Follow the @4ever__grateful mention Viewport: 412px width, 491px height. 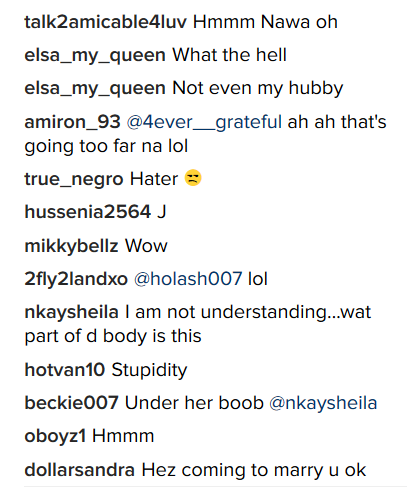pyautogui.click(x=204, y=122)
